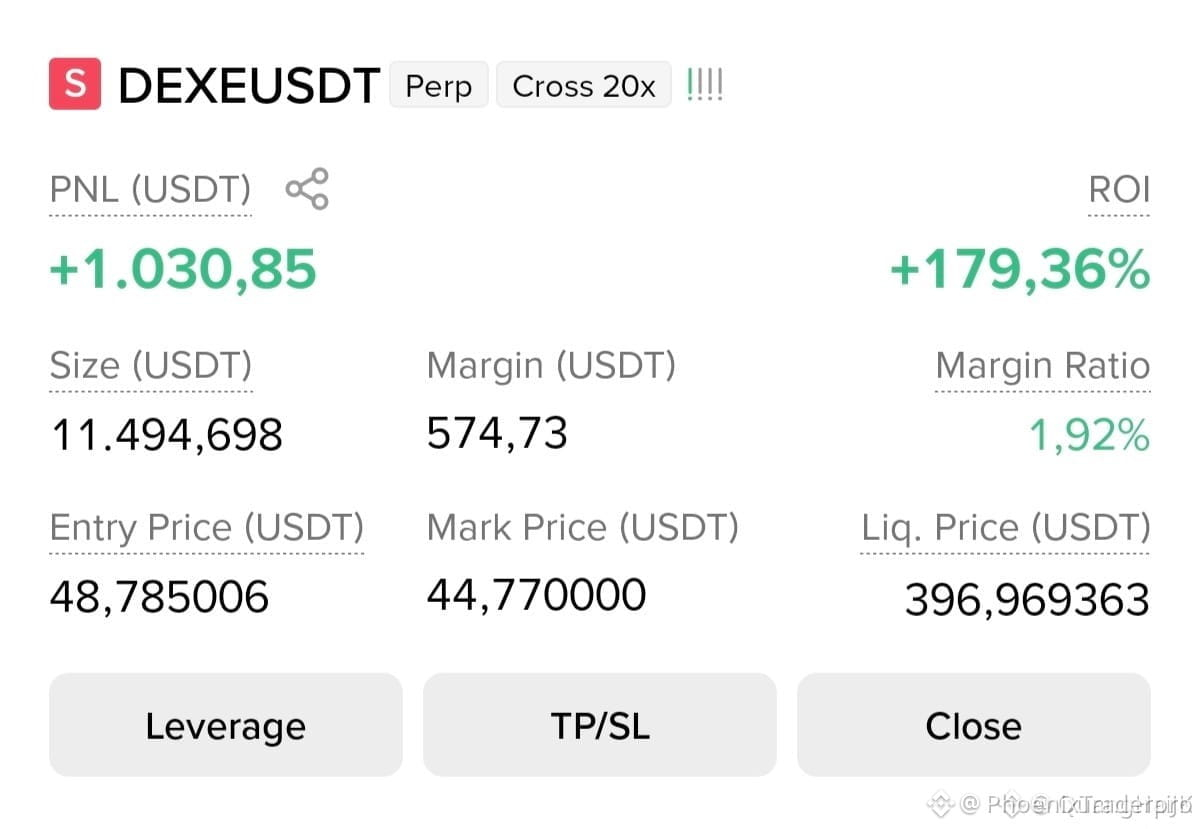
Task: Tap the underlined Liq. Price (USDT) label
Action: tap(1006, 527)
